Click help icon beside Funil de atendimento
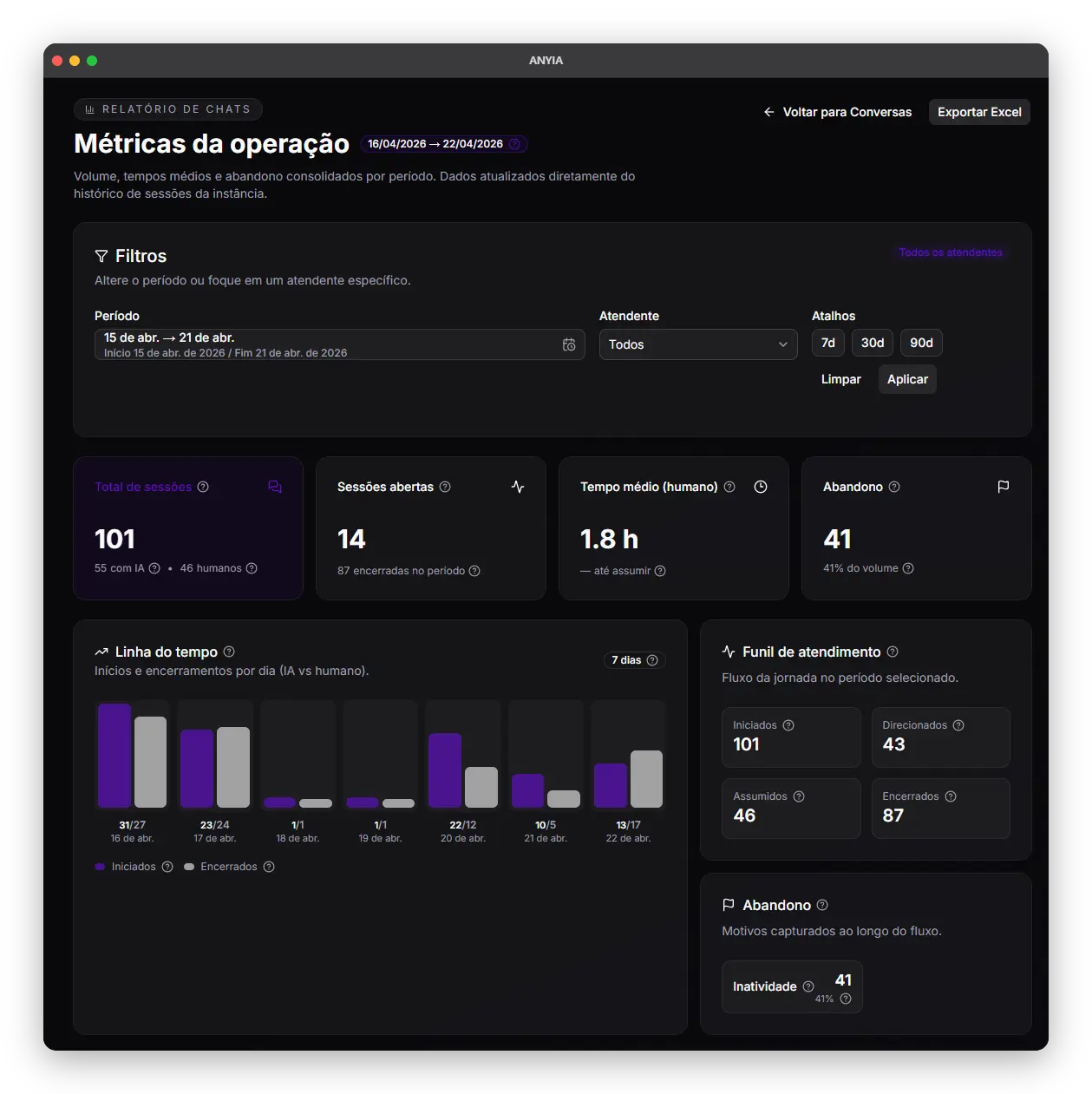Image resolution: width=1092 pixels, height=1094 pixels. tap(893, 652)
